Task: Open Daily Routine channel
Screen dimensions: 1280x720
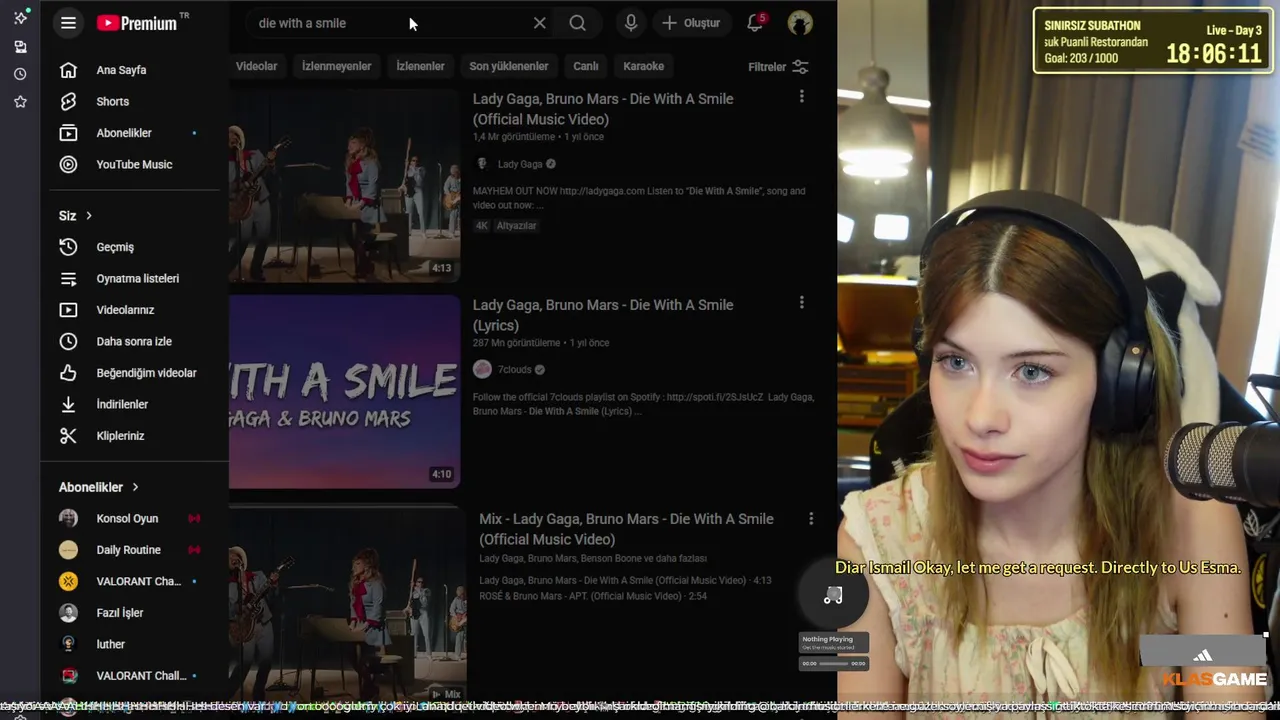Action: point(134,550)
